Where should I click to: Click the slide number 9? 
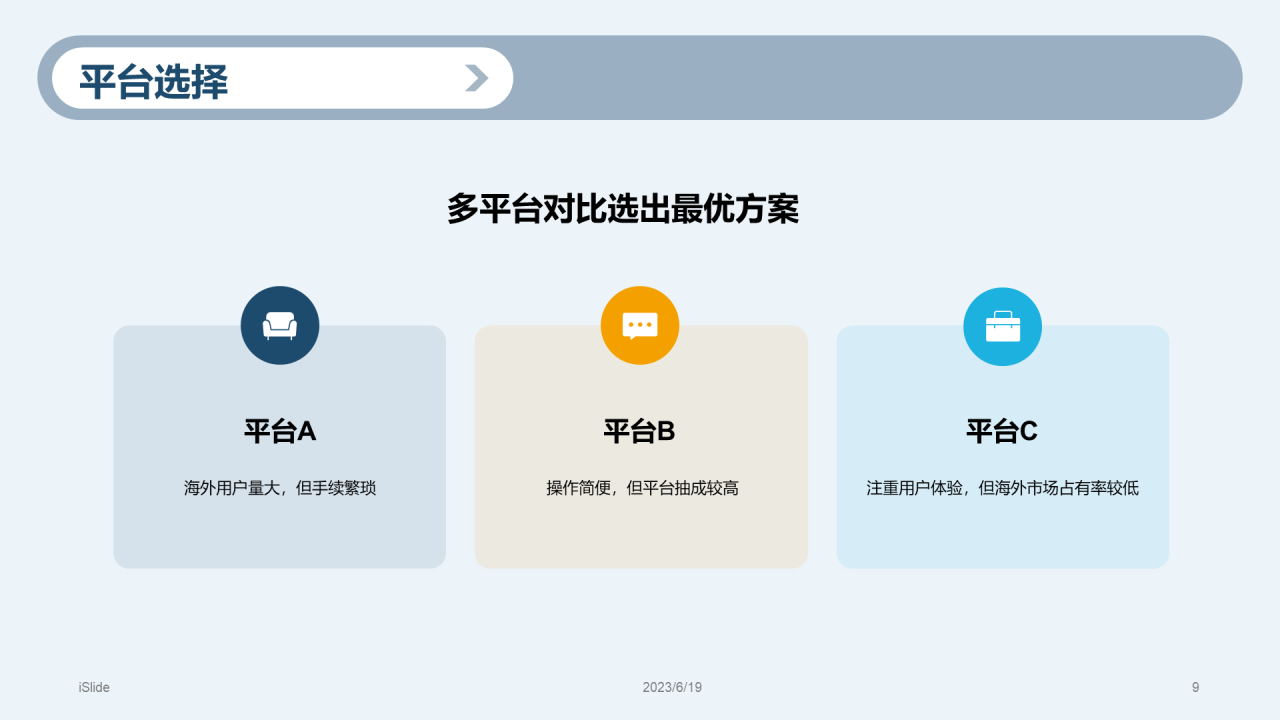[x=1195, y=687]
